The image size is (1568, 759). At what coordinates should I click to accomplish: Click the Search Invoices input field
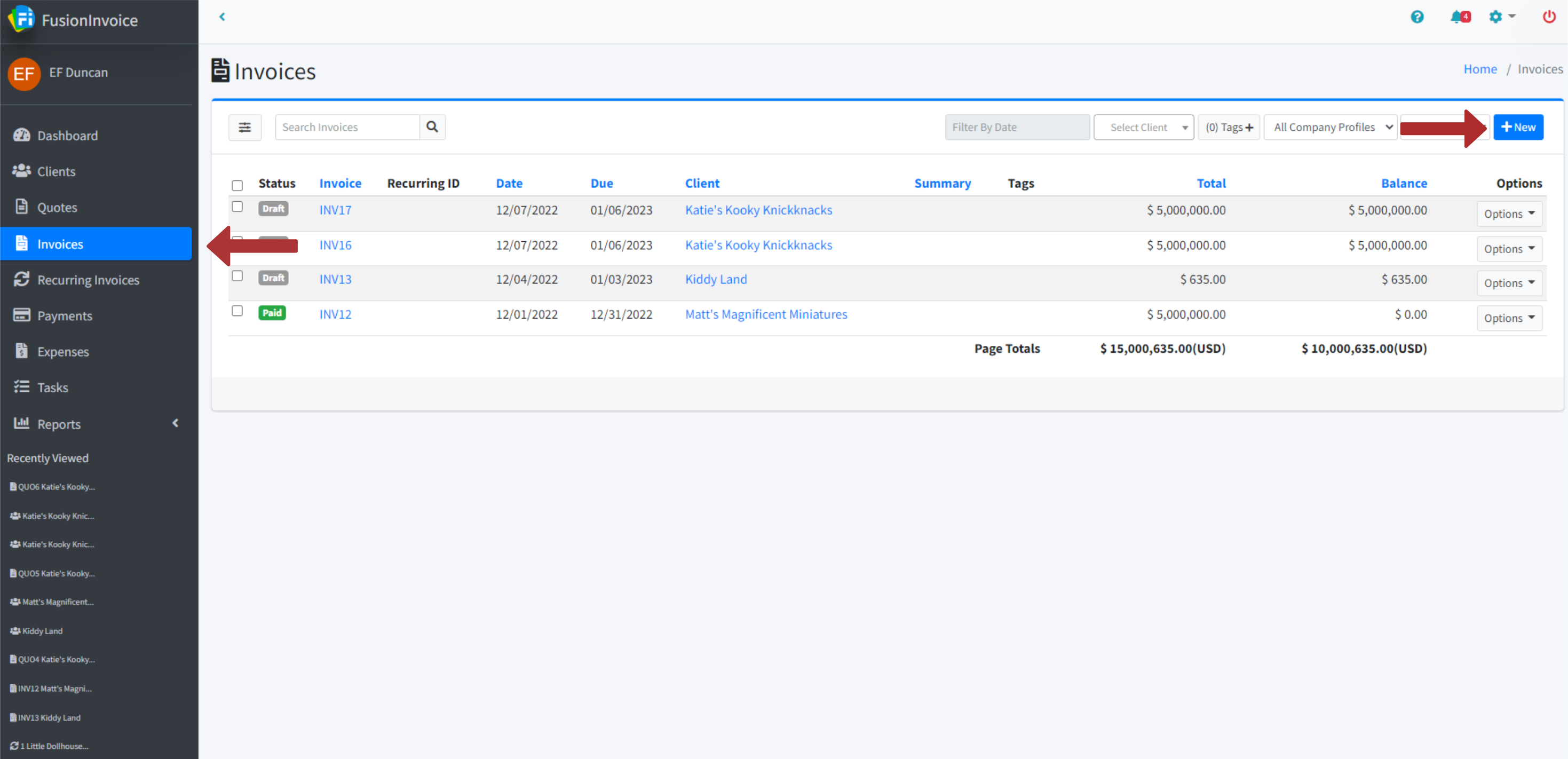pos(347,127)
